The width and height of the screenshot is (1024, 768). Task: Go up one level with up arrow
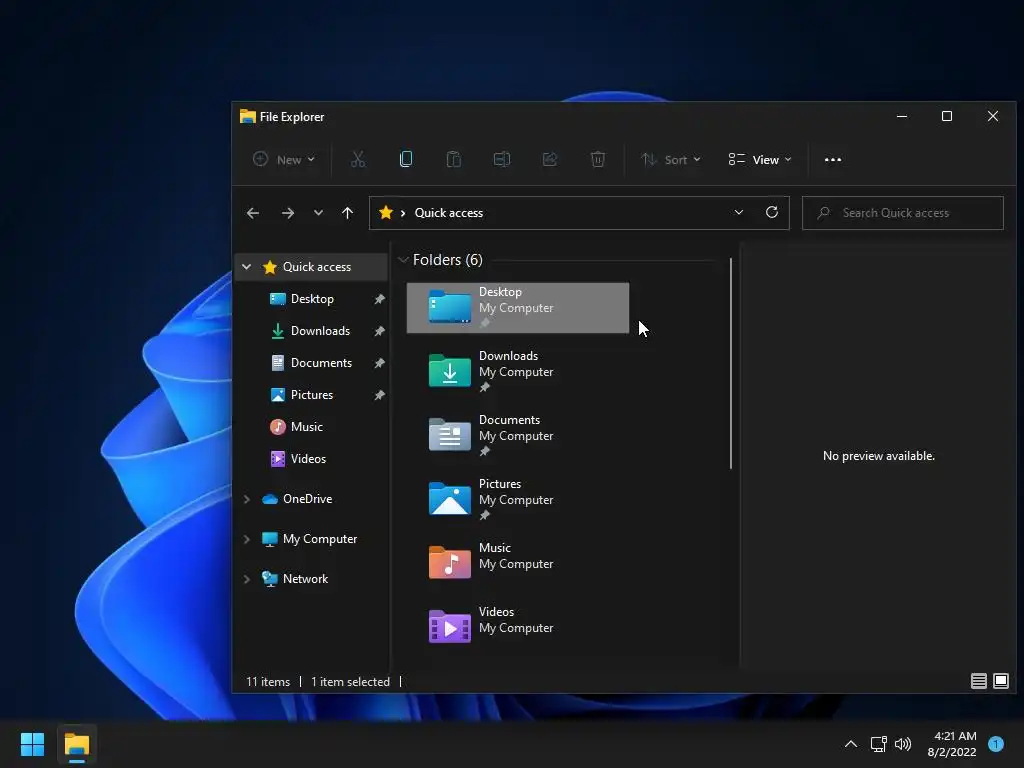tap(347, 213)
